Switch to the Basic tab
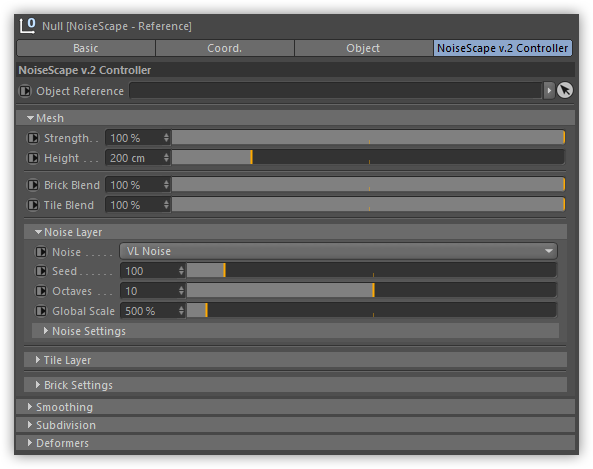The width and height of the screenshot is (593, 469). click(86, 48)
